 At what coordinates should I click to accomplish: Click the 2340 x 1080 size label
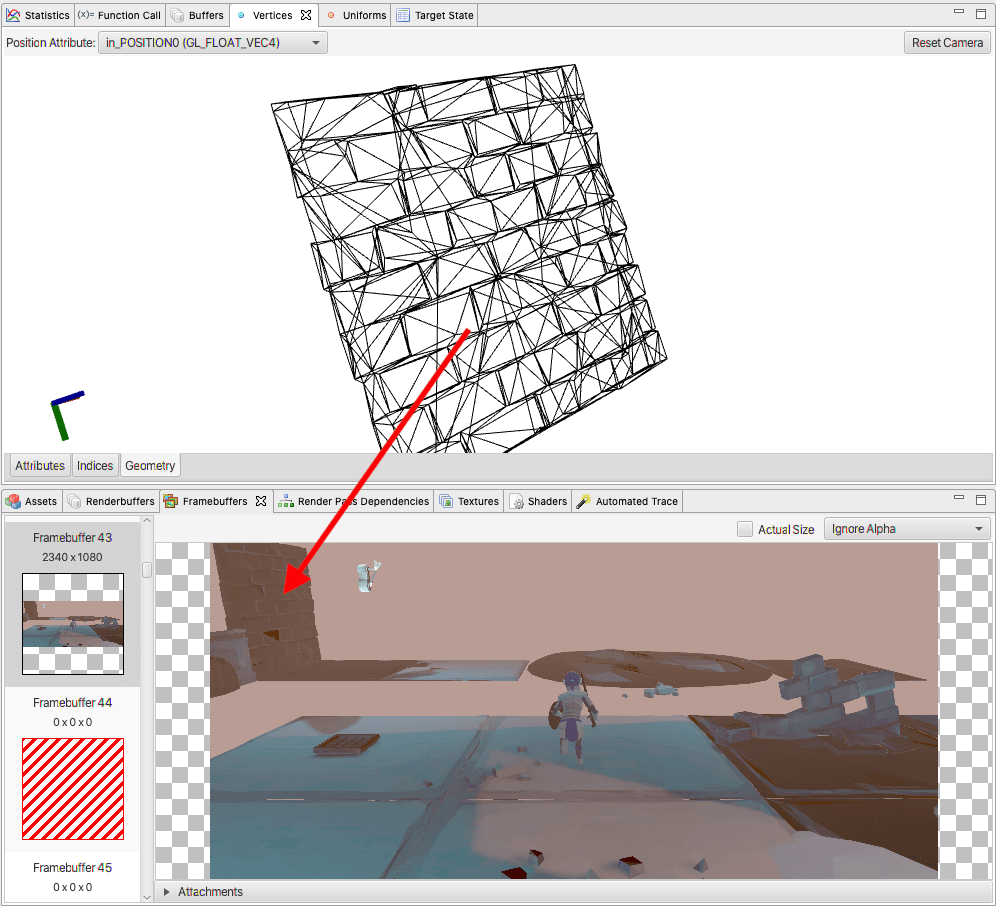72,557
